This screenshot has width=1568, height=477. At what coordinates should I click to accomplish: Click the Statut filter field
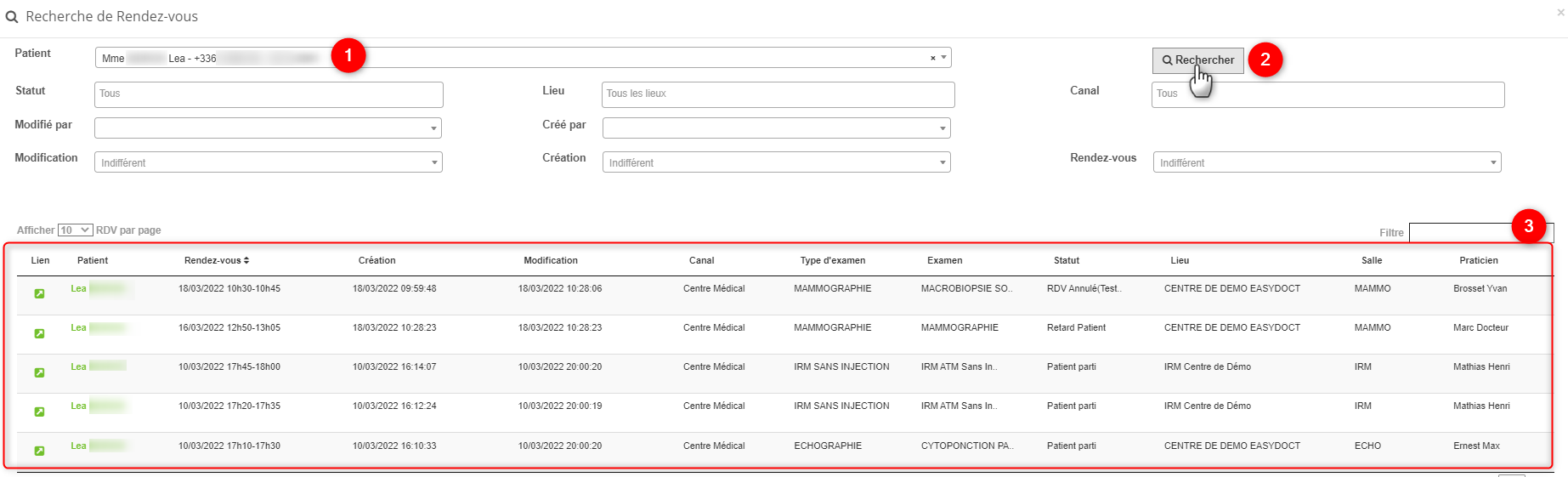[x=268, y=94]
